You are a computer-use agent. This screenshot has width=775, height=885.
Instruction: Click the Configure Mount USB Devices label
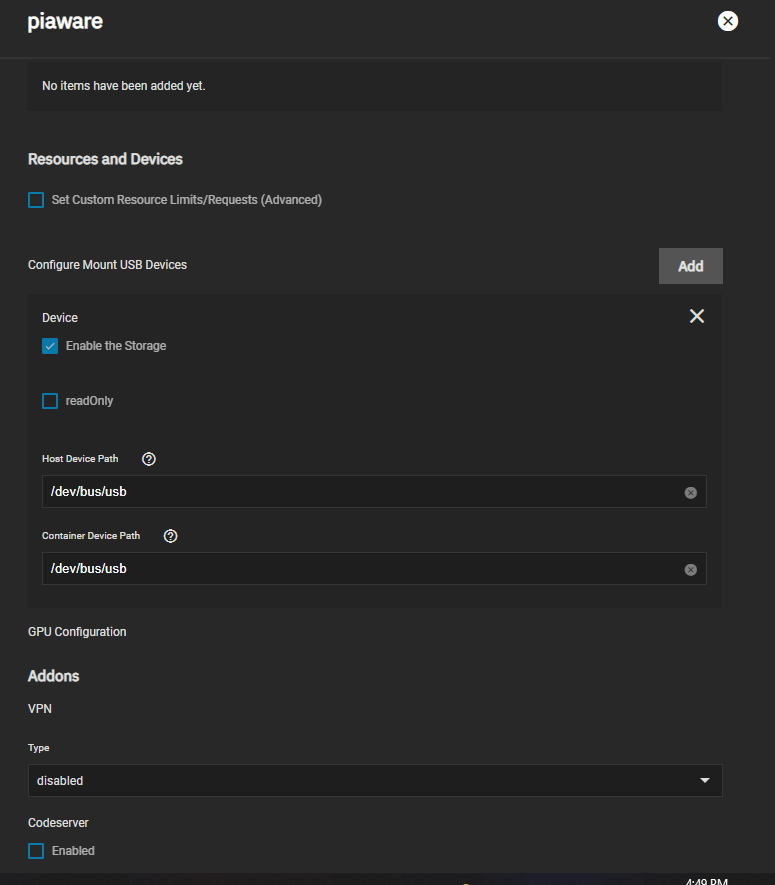(x=107, y=265)
